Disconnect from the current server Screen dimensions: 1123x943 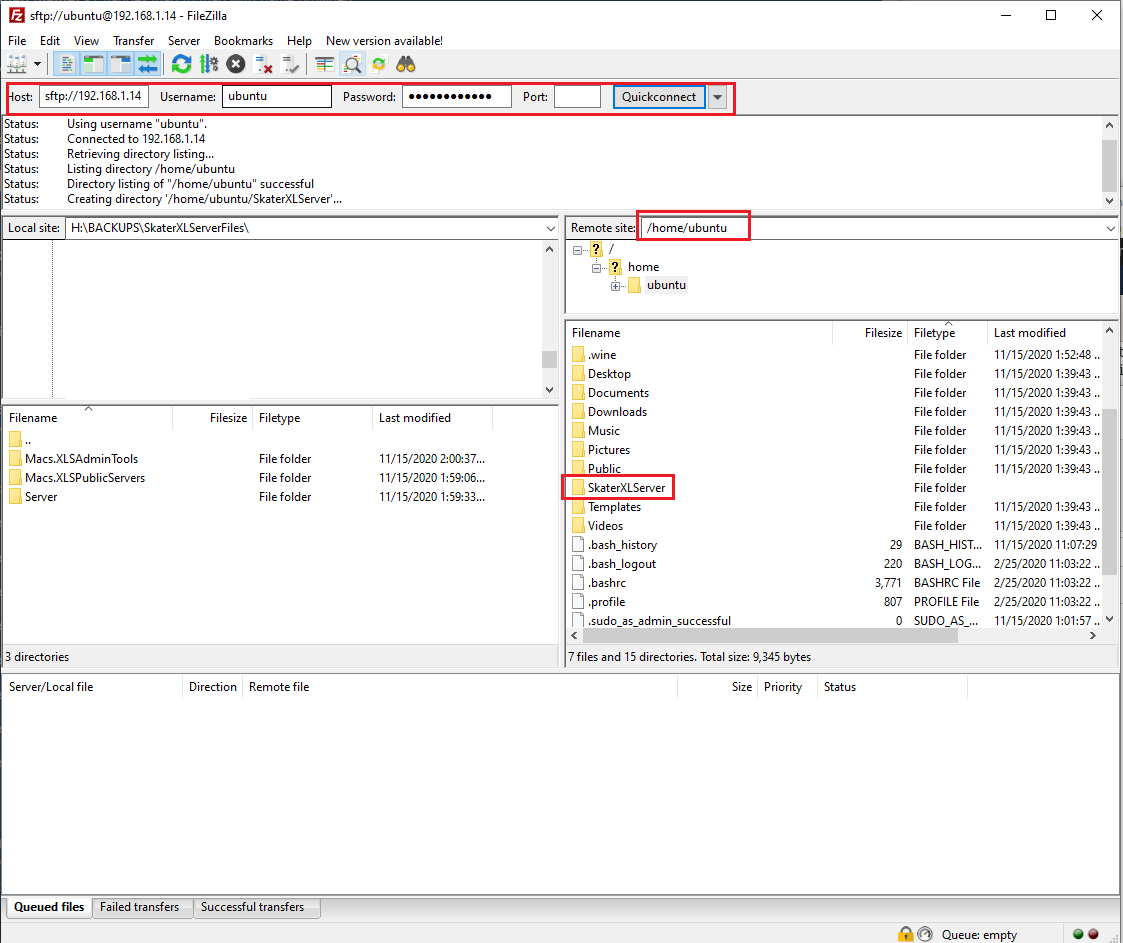[x=263, y=64]
